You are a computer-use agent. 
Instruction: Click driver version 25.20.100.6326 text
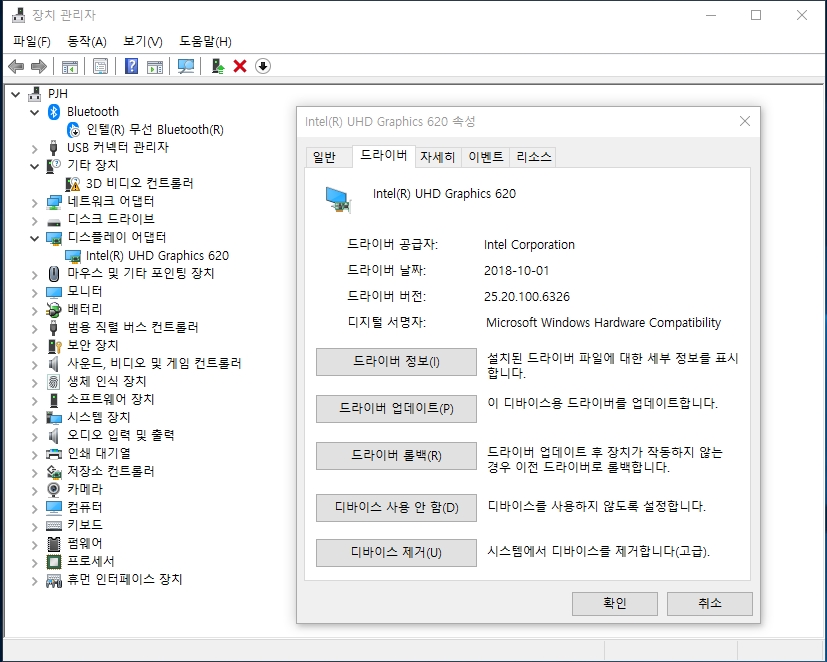click(527, 297)
